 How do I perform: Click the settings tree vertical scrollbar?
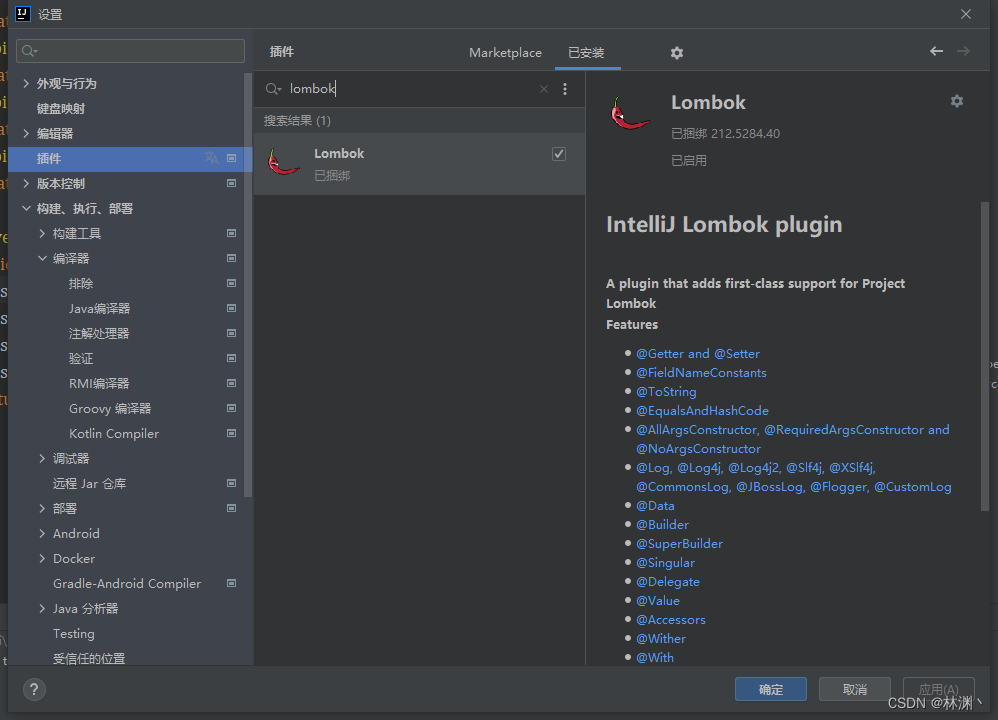click(x=248, y=285)
